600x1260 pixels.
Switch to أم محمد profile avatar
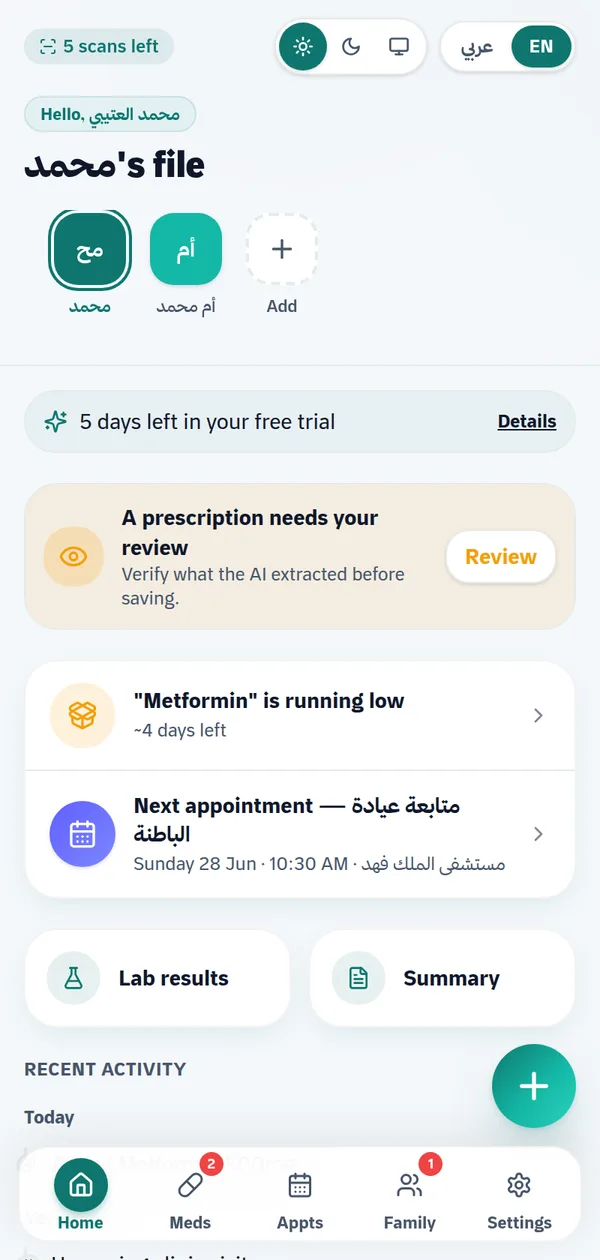click(x=186, y=249)
